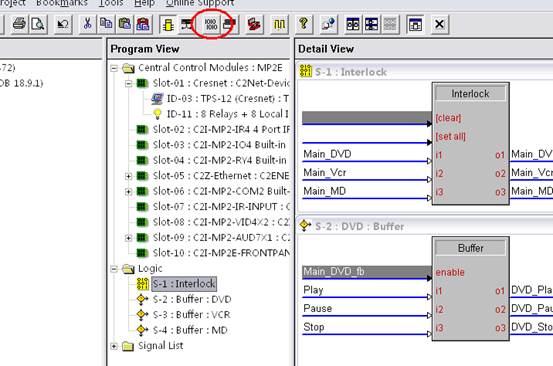Click the Cut scissors icon

[x=87, y=24]
